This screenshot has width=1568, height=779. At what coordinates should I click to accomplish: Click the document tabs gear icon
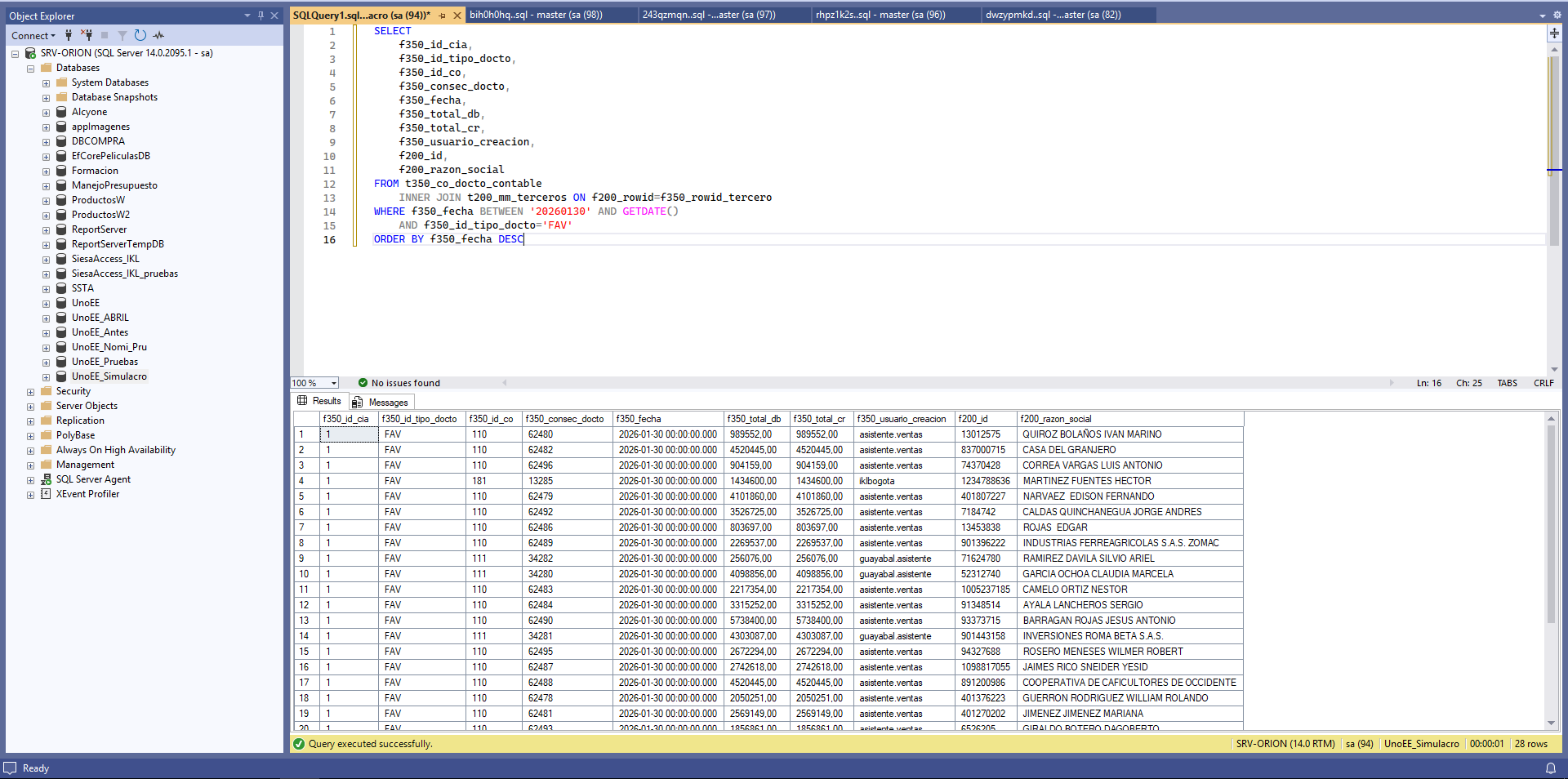click(1557, 16)
